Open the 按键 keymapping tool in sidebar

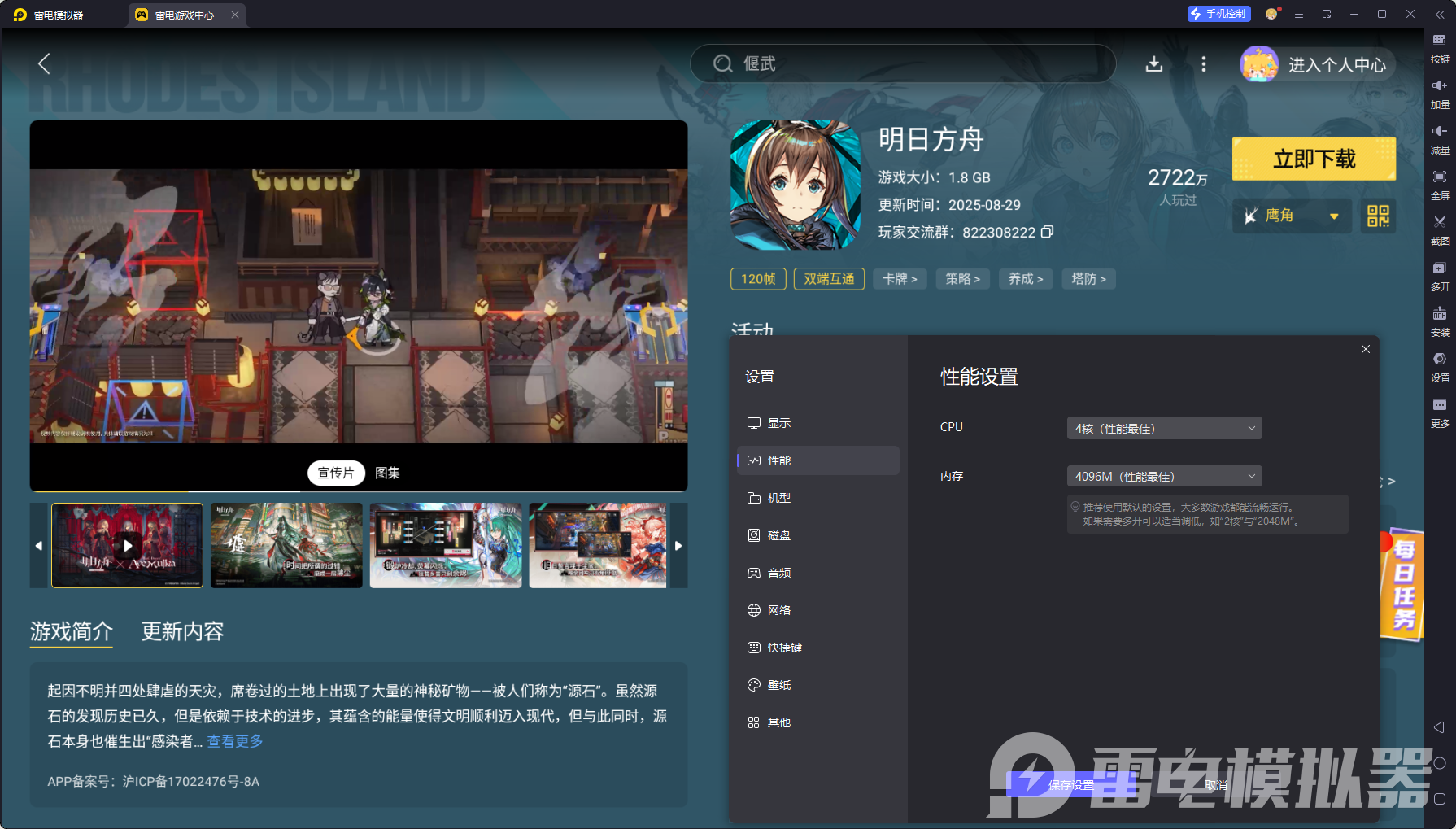pyautogui.click(x=1440, y=48)
